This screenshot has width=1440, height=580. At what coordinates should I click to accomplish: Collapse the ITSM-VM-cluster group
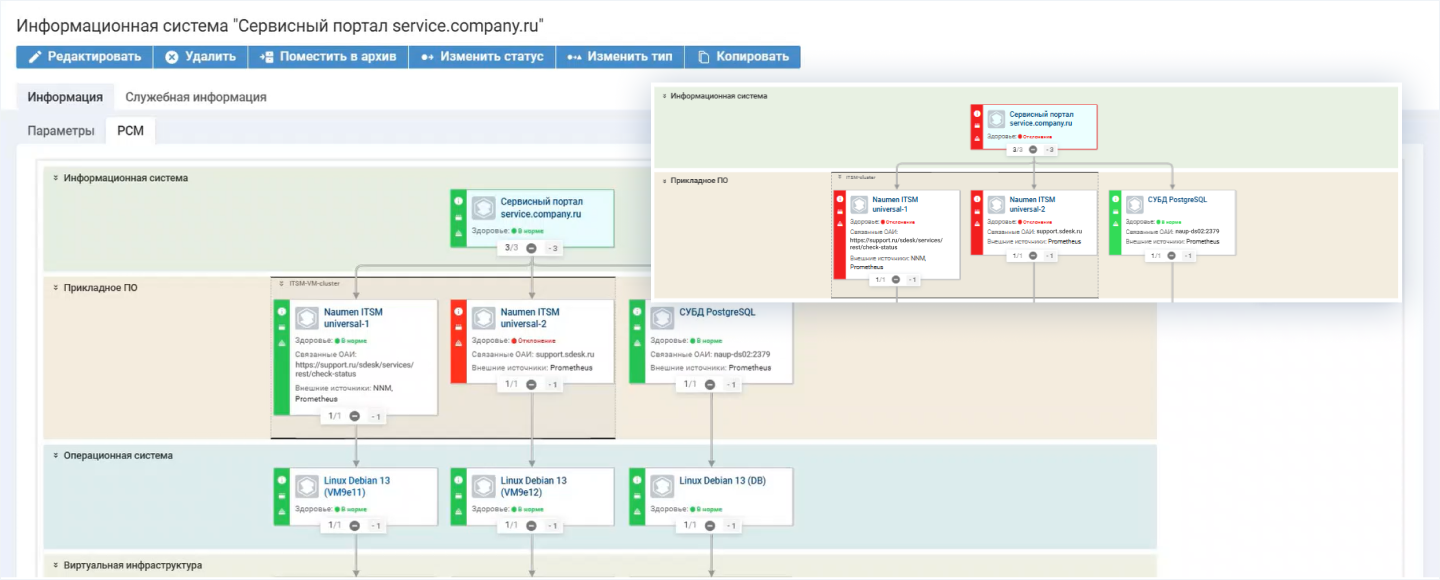click(x=282, y=284)
